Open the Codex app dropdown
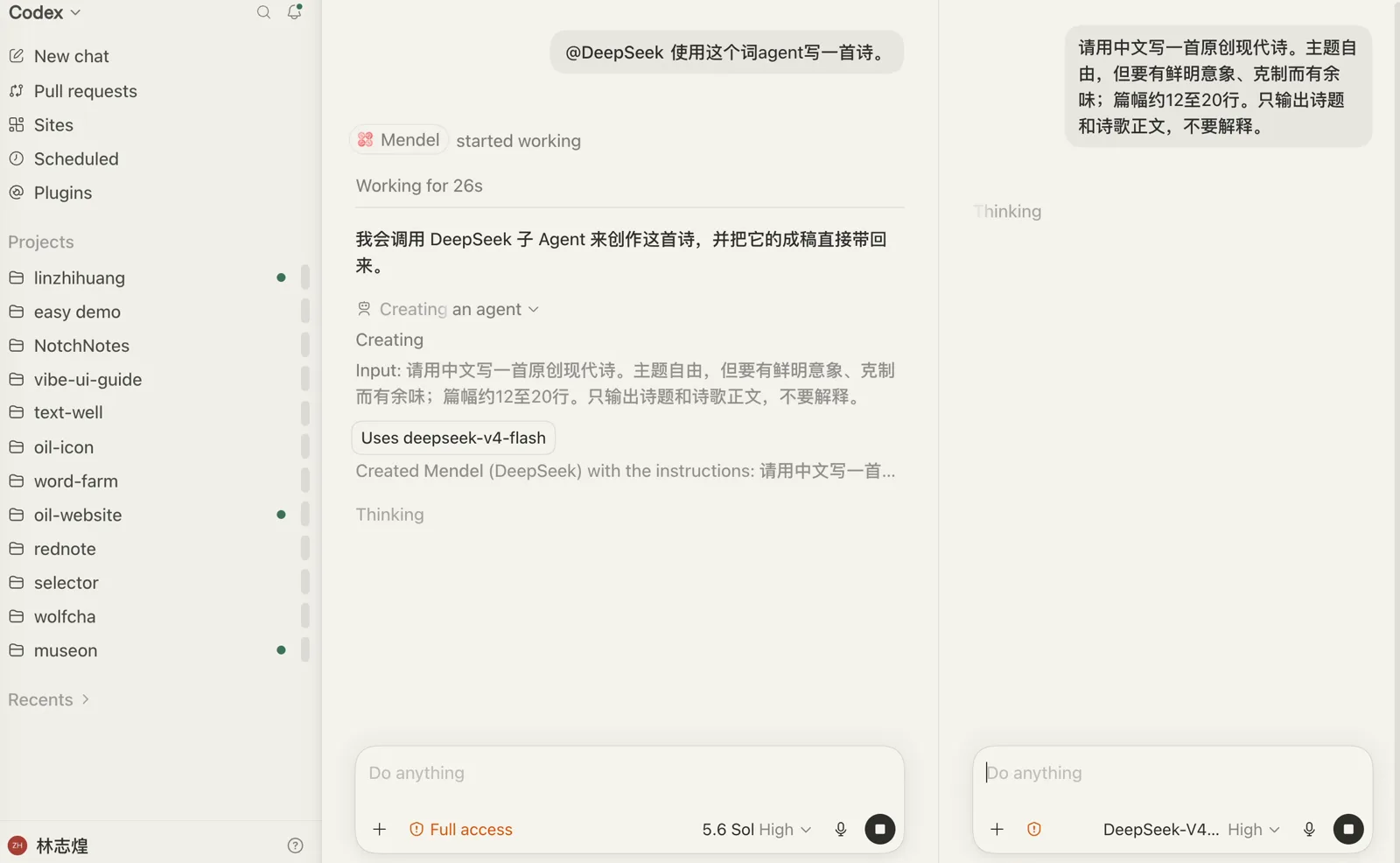This screenshot has height=863, width=1400. pos(45,12)
